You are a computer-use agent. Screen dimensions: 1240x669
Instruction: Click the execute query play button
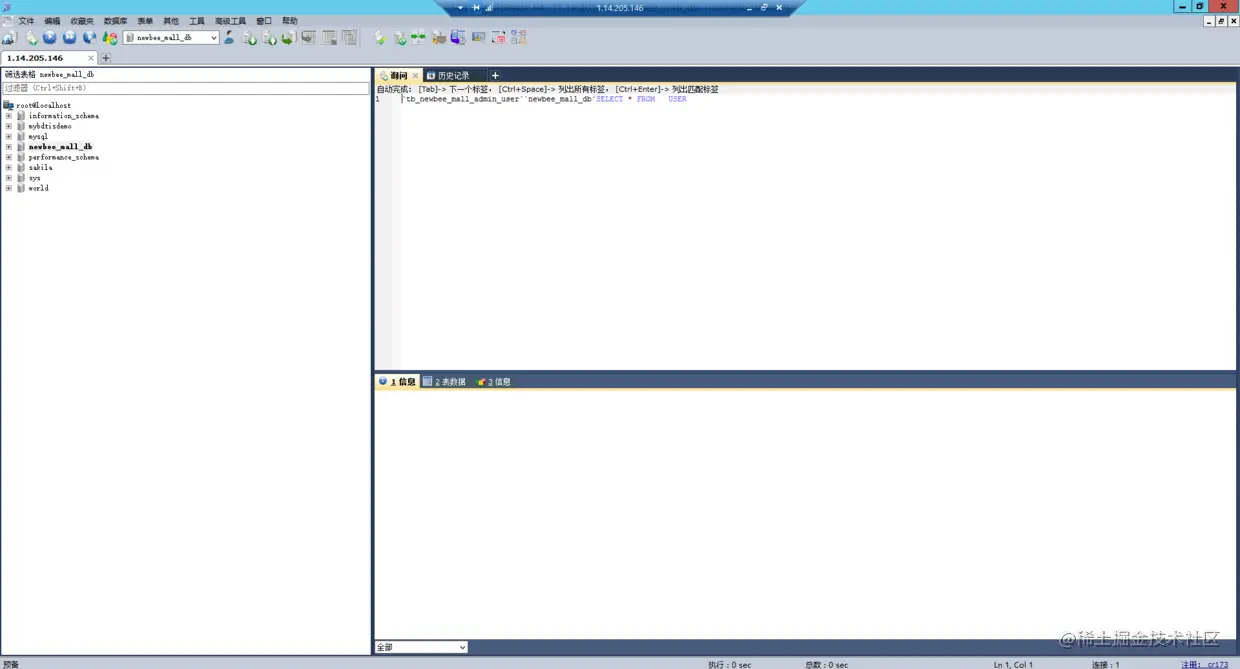50,38
